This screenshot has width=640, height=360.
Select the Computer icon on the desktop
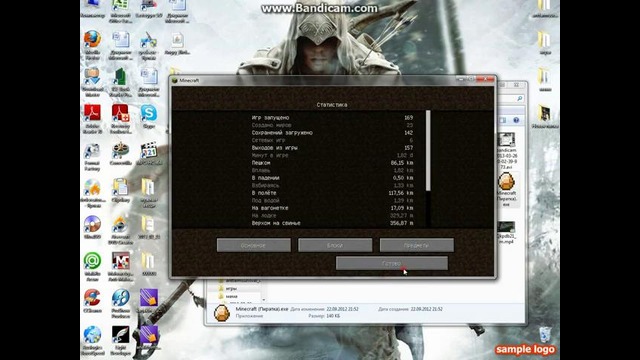(93, 8)
